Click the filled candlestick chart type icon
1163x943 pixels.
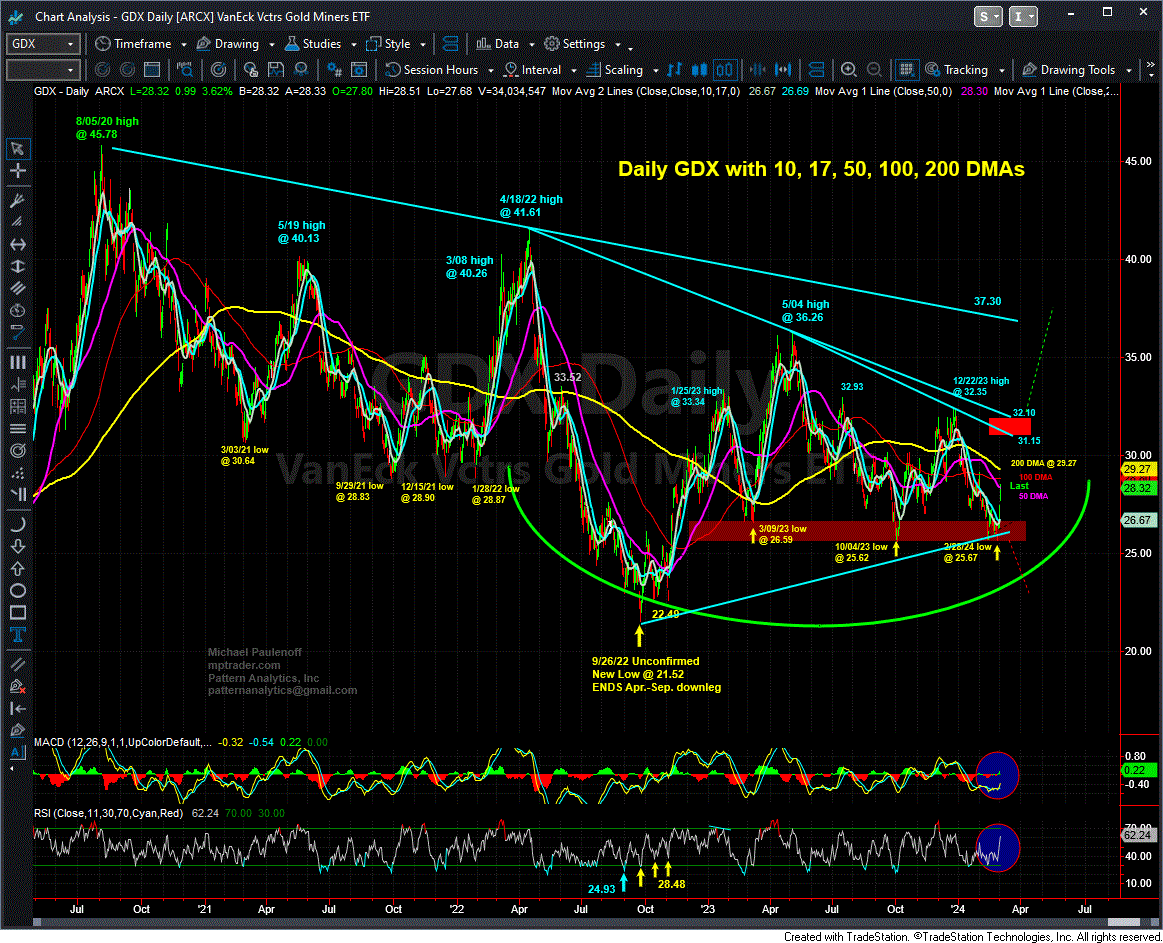click(x=699, y=70)
